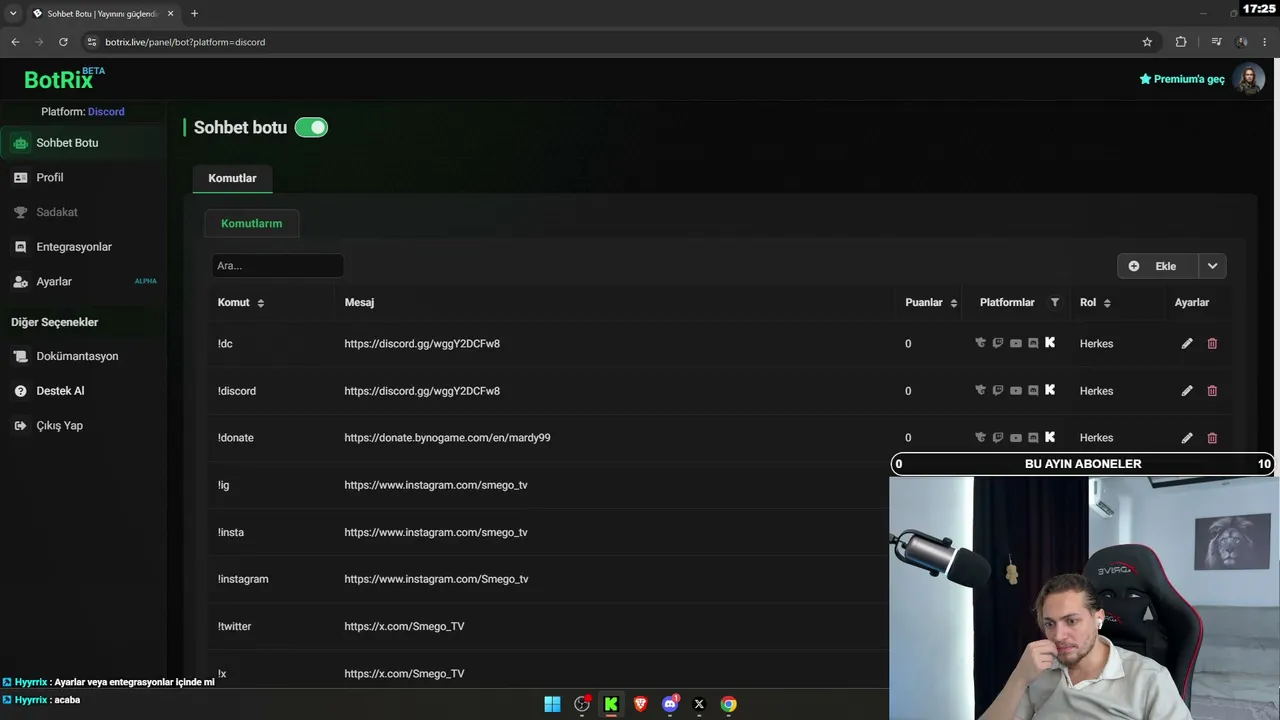The height and width of the screenshot is (720, 1280).
Task: Click the YouTube platform icon in the !discord row
Action: (1016, 390)
